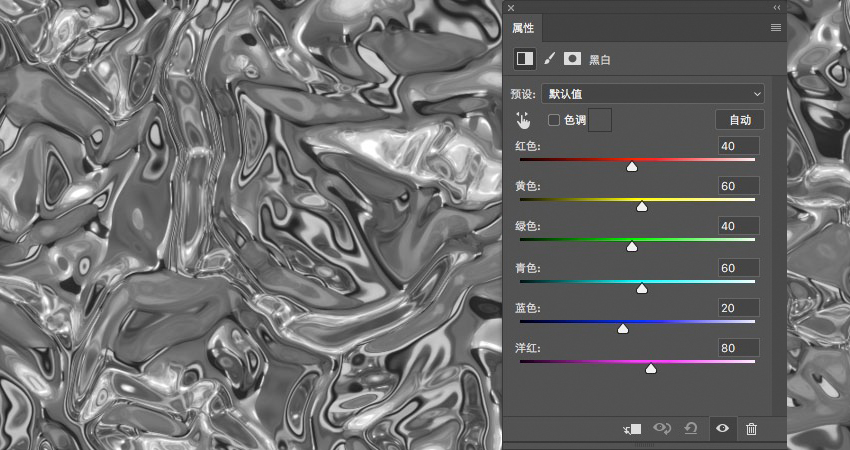
Task: Select the layer mask icon
Action: (x=572, y=59)
